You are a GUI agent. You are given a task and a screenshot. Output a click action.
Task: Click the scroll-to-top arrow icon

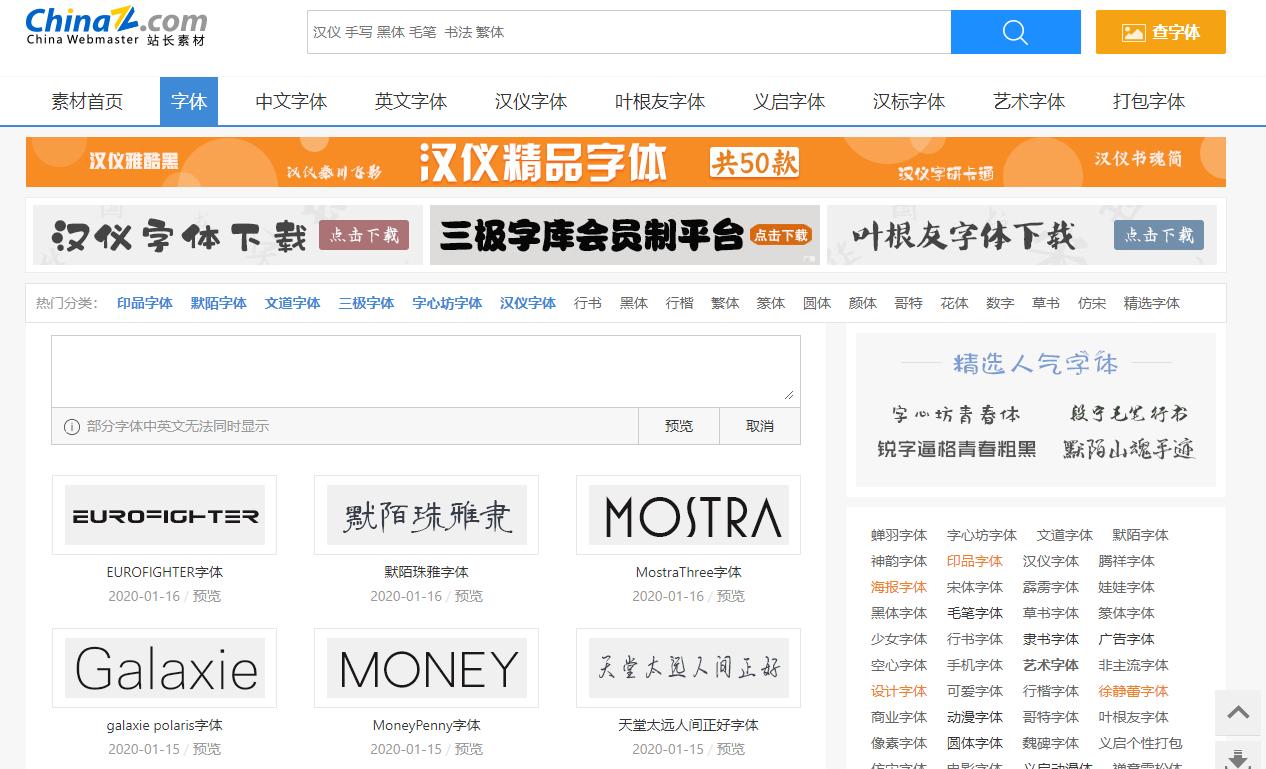(x=1238, y=713)
